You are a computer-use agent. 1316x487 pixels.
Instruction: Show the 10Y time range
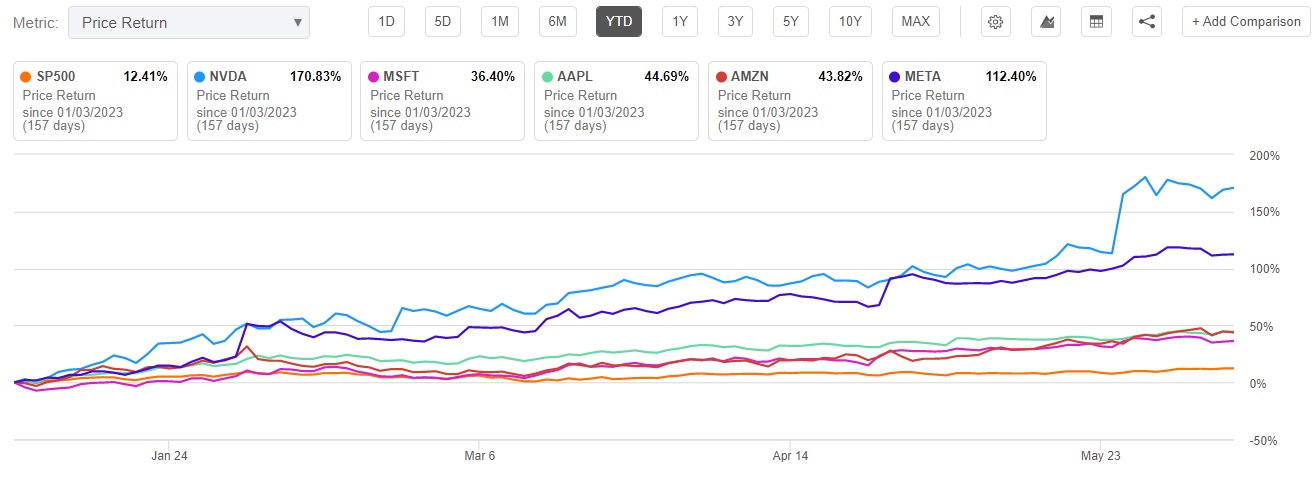(x=850, y=22)
